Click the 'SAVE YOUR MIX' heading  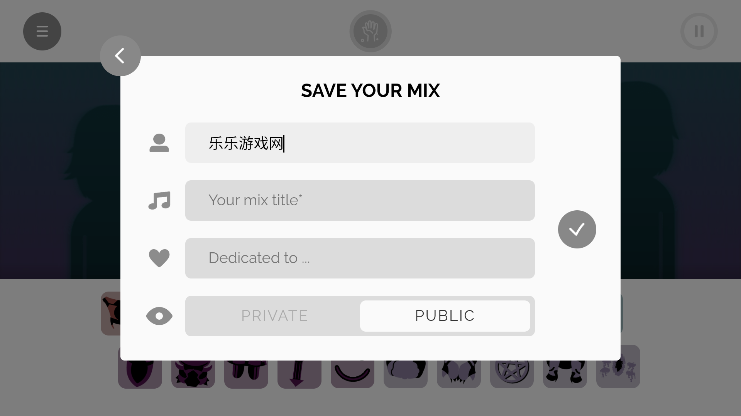coord(370,91)
